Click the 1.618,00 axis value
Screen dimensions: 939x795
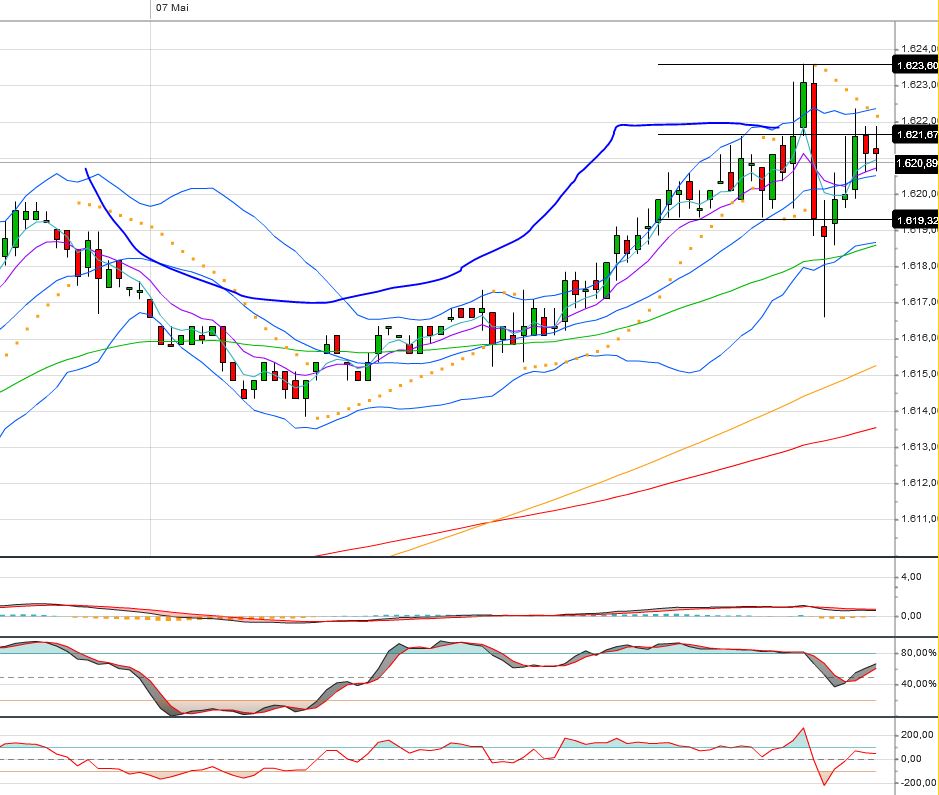[x=920, y=266]
